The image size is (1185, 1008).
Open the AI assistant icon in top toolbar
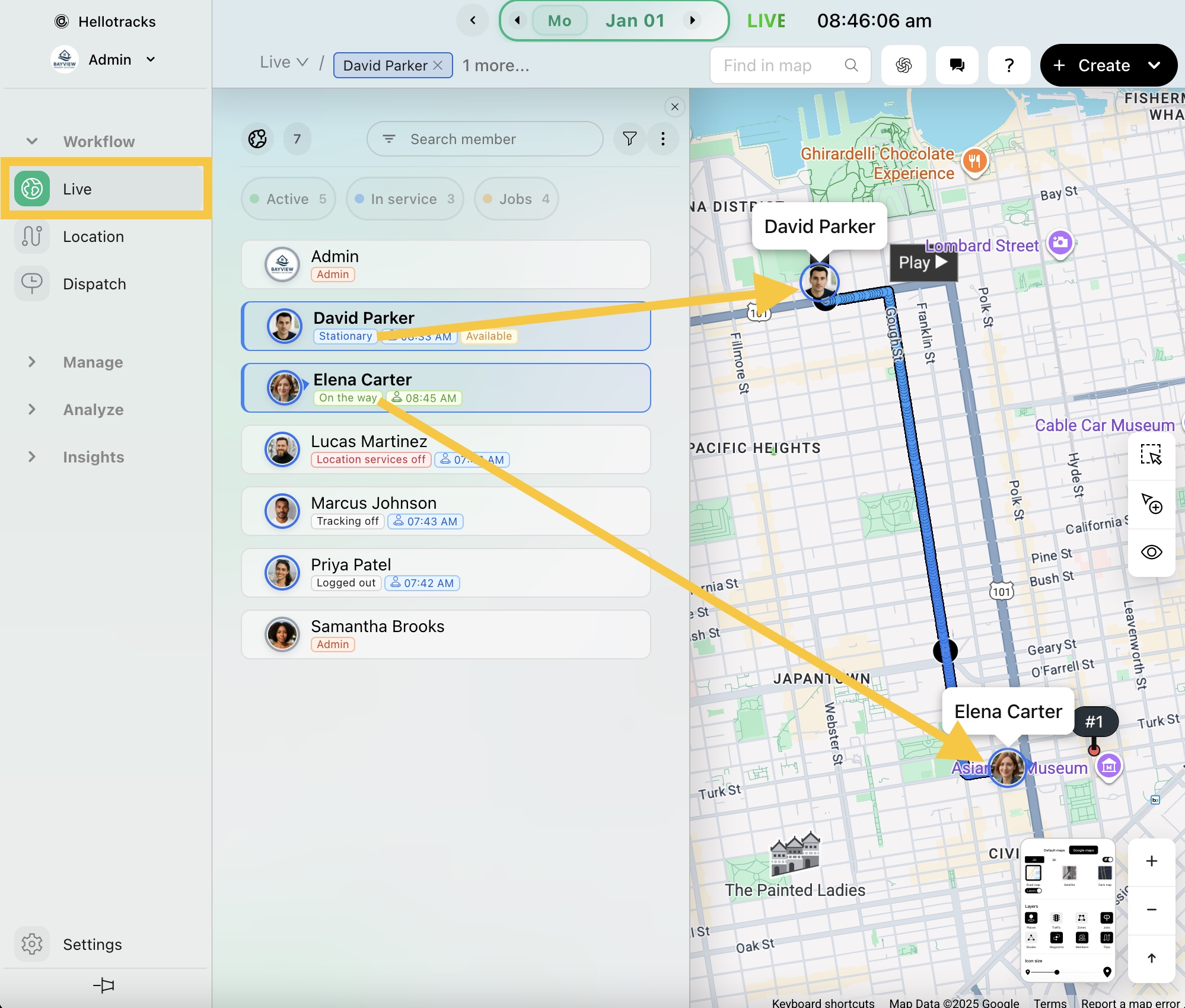903,65
